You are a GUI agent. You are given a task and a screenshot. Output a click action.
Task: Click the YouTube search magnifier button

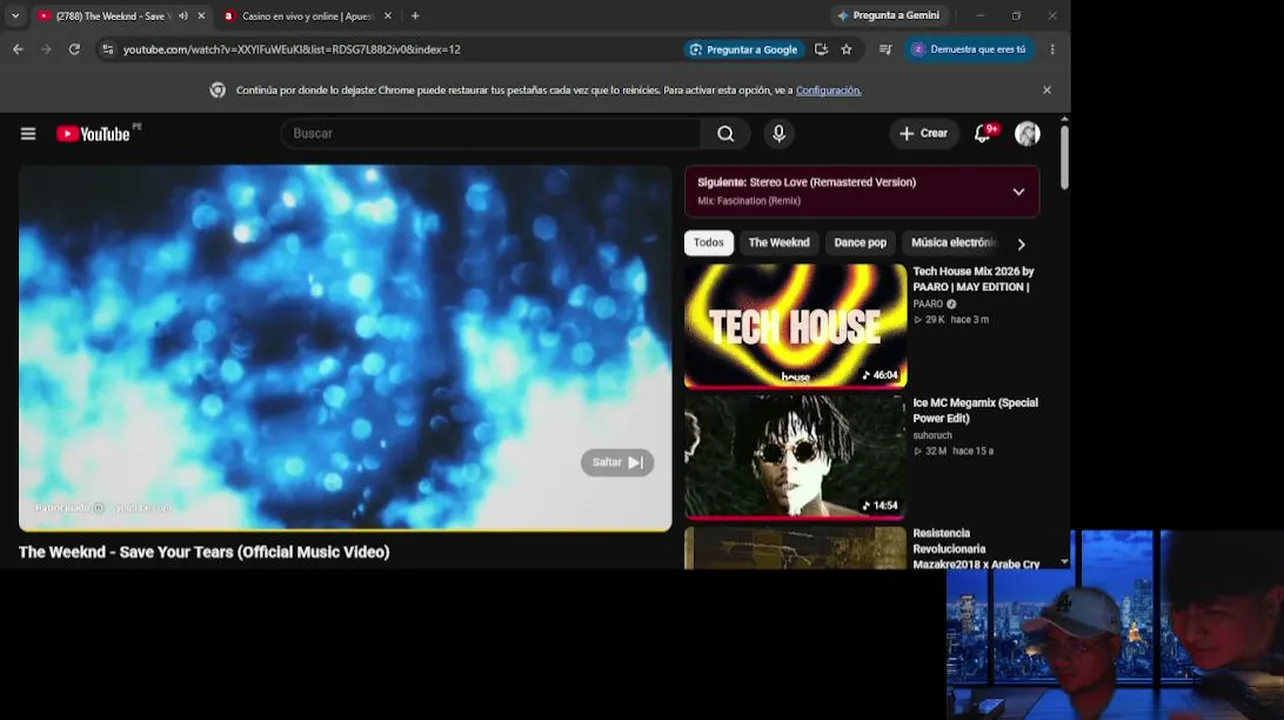726,133
